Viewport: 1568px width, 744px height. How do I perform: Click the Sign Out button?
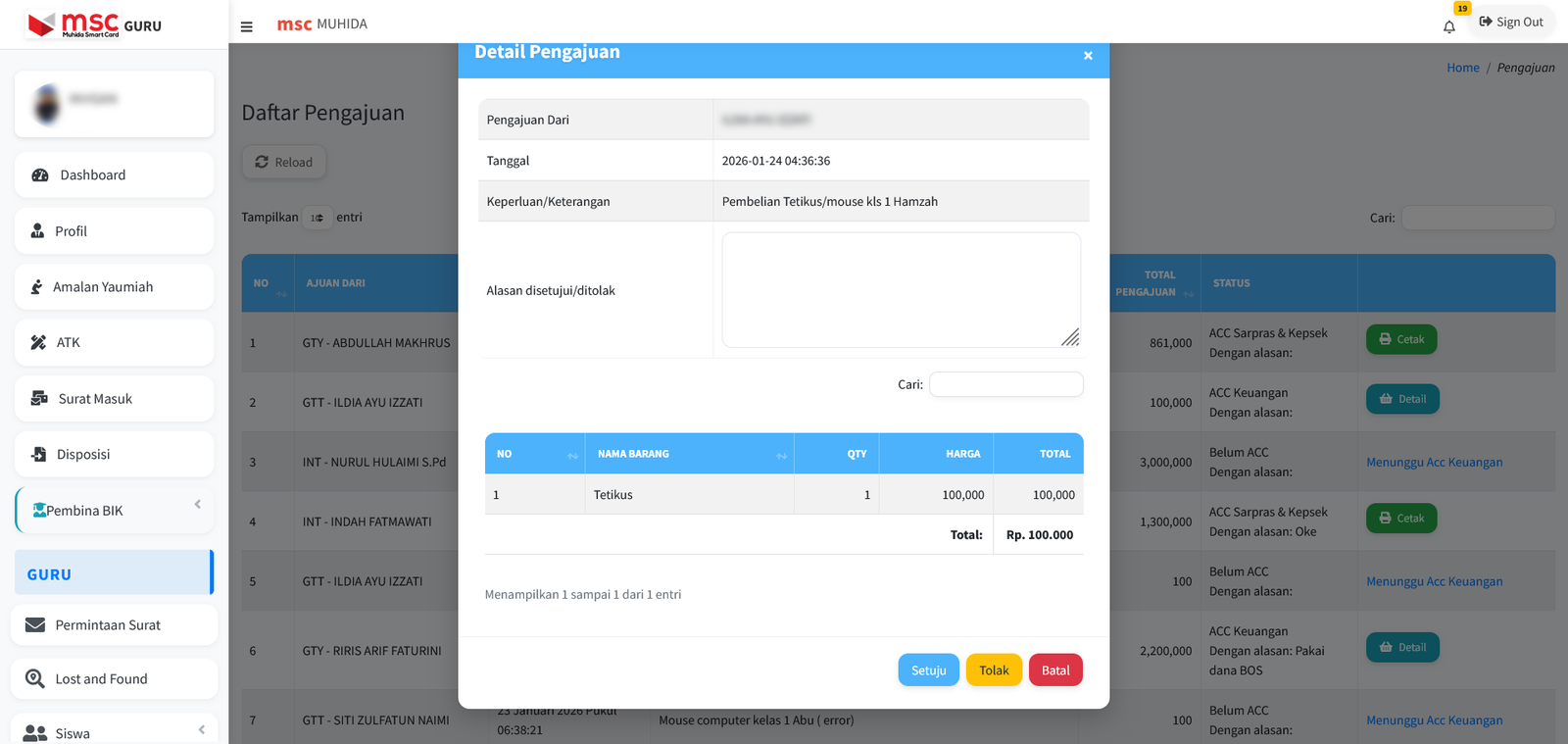[x=1511, y=22]
